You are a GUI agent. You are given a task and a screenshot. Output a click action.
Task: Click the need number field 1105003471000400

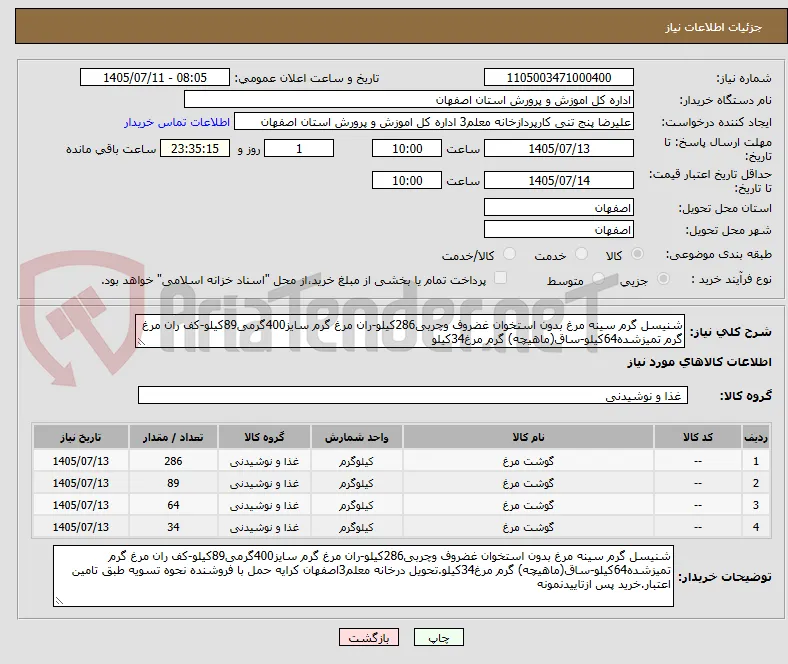click(x=558, y=77)
